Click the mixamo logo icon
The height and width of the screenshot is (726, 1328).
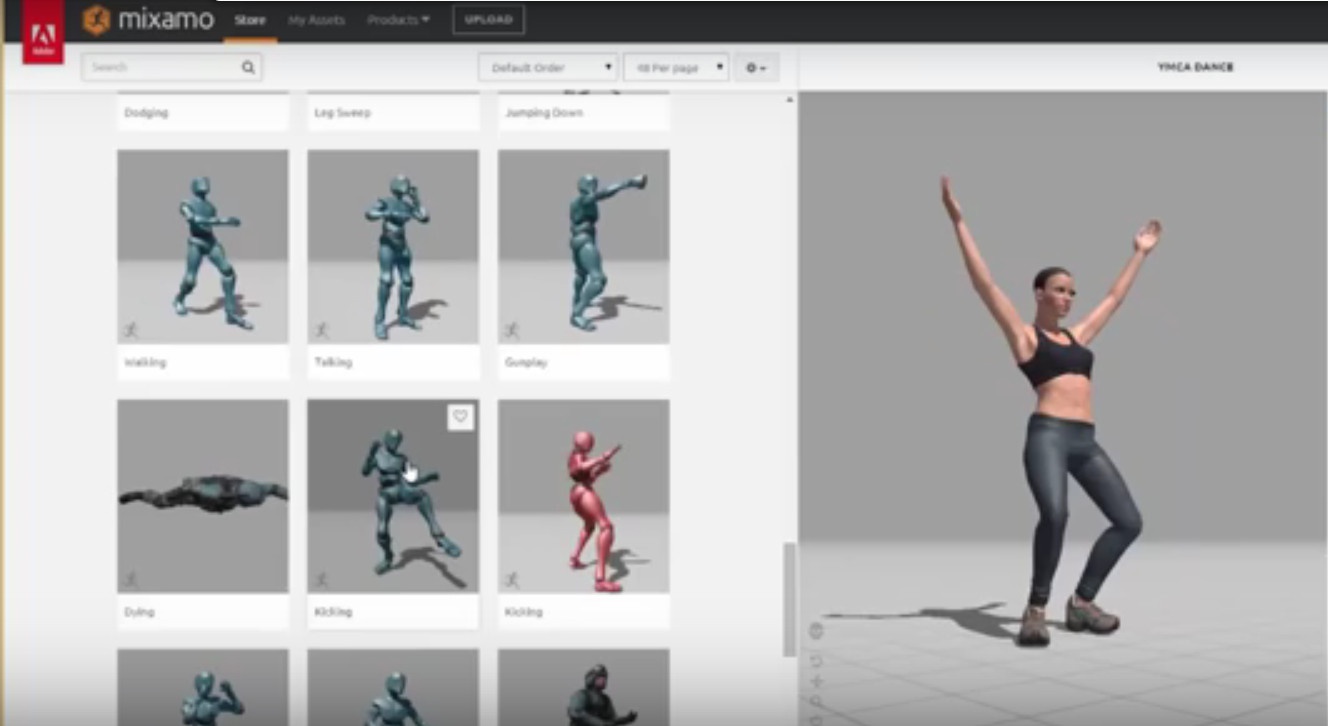point(97,20)
